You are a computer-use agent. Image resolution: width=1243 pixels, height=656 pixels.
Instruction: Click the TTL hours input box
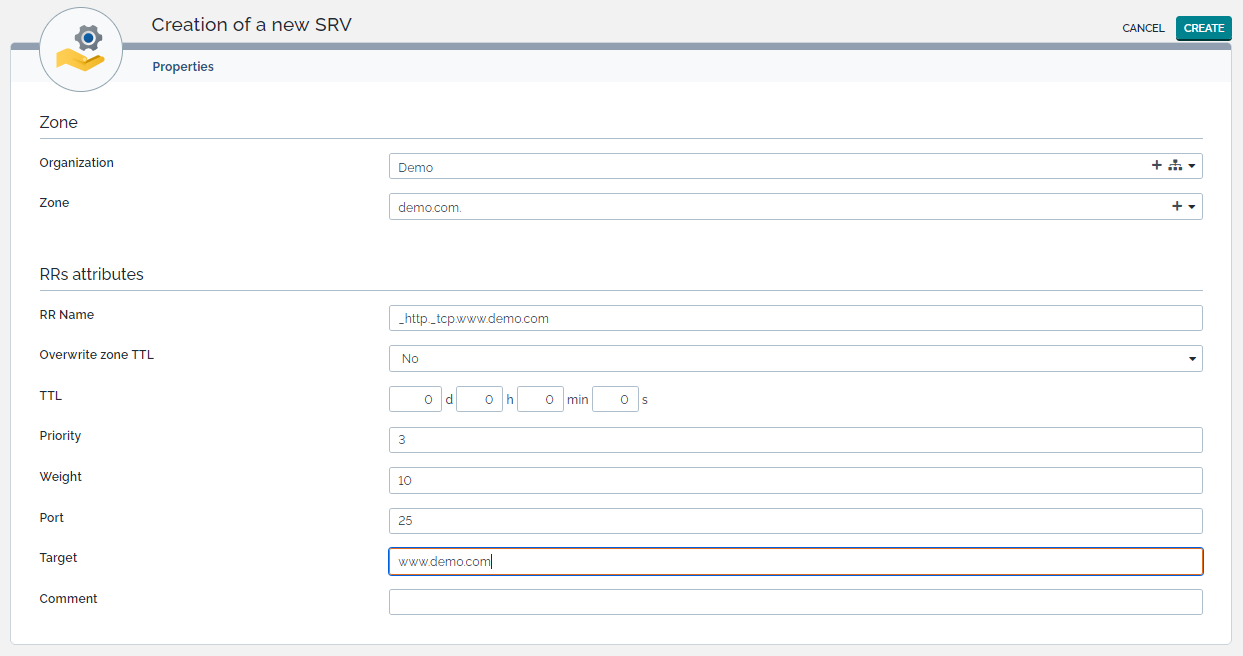pos(479,399)
